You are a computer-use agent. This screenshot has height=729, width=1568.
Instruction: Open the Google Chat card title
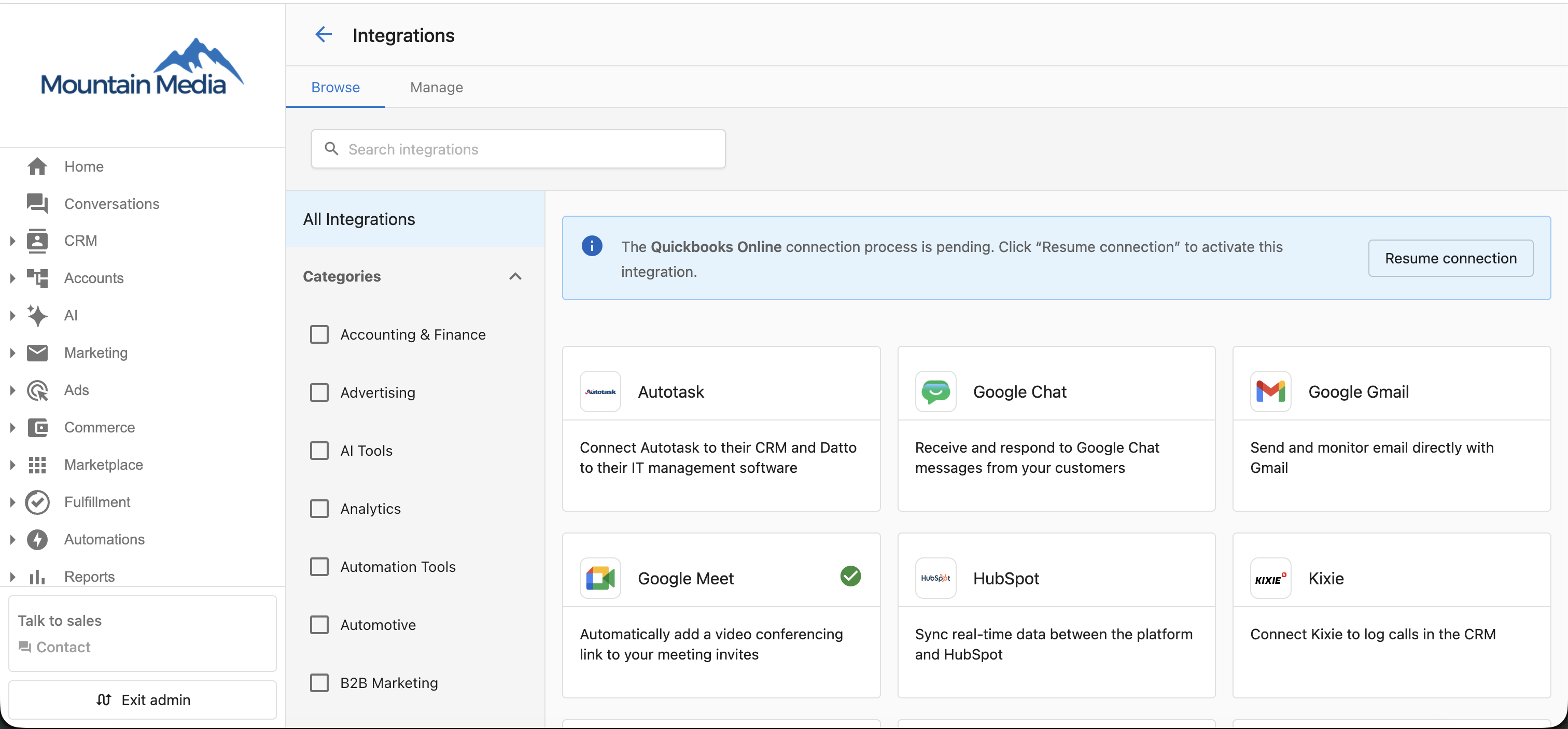tap(1019, 391)
